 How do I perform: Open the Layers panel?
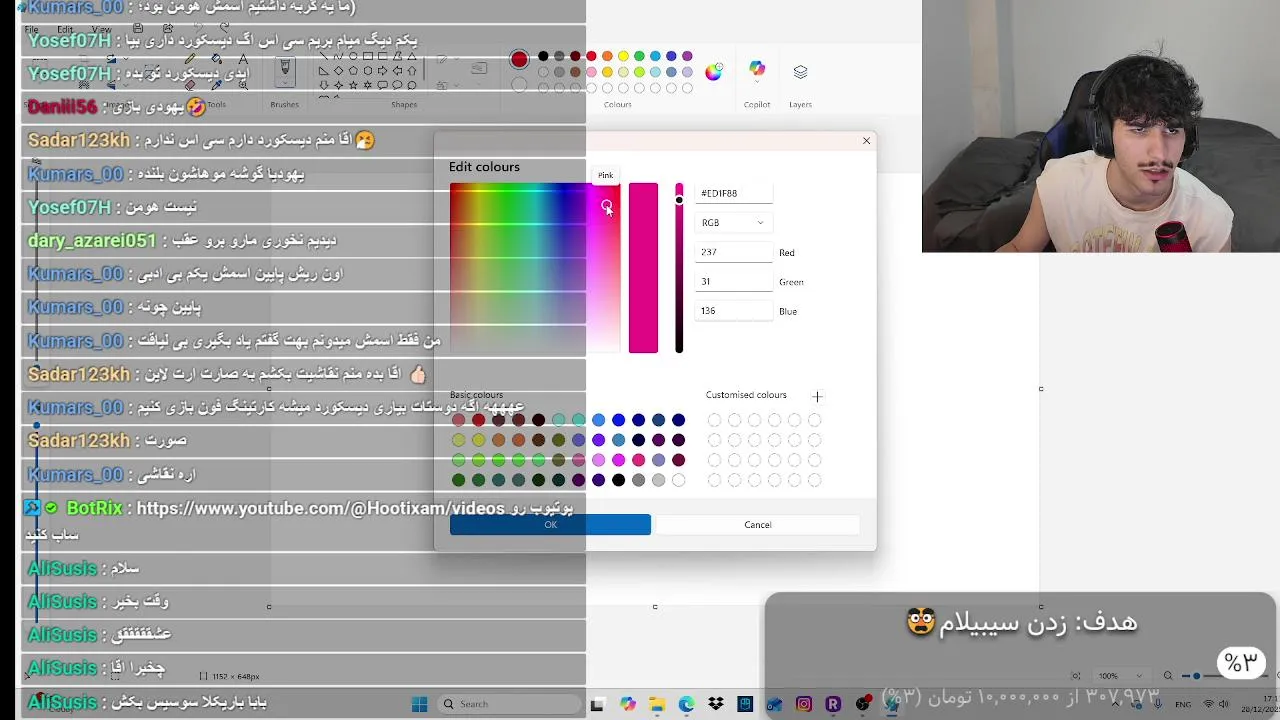pyautogui.click(x=800, y=72)
